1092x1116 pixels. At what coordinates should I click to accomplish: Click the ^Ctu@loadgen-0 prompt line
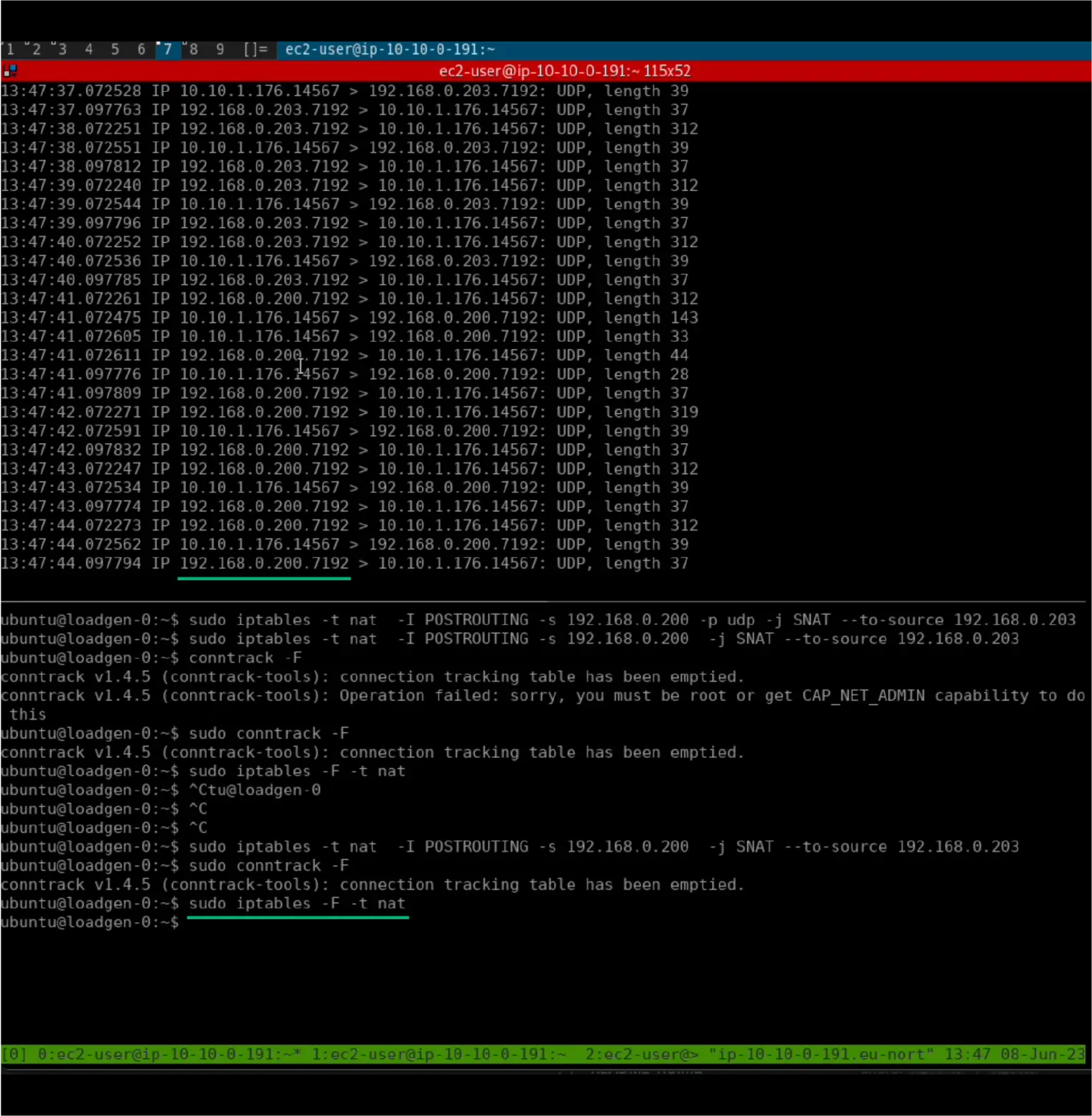pyautogui.click(x=161, y=790)
